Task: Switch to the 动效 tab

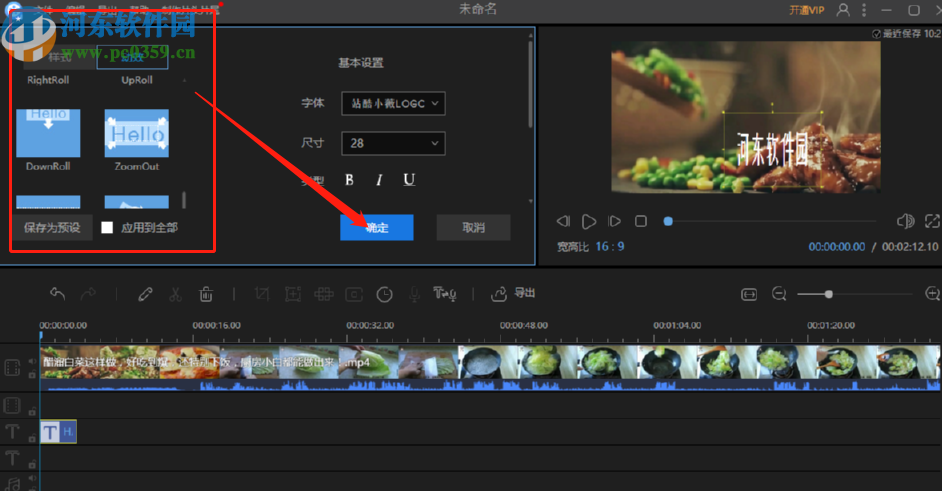Action: (132, 57)
